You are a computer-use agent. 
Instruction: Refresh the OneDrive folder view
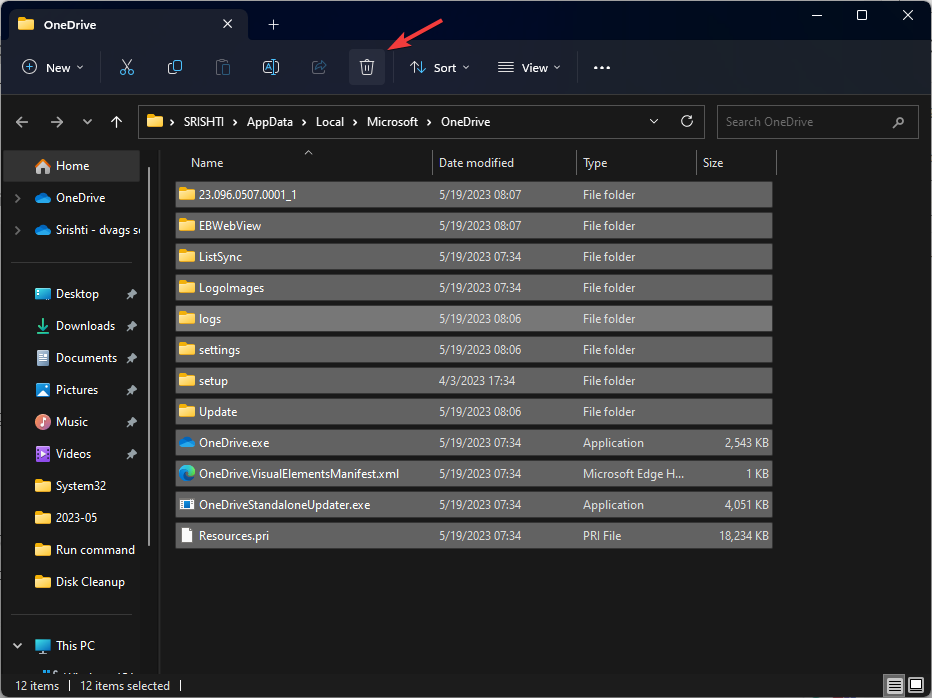coord(687,121)
